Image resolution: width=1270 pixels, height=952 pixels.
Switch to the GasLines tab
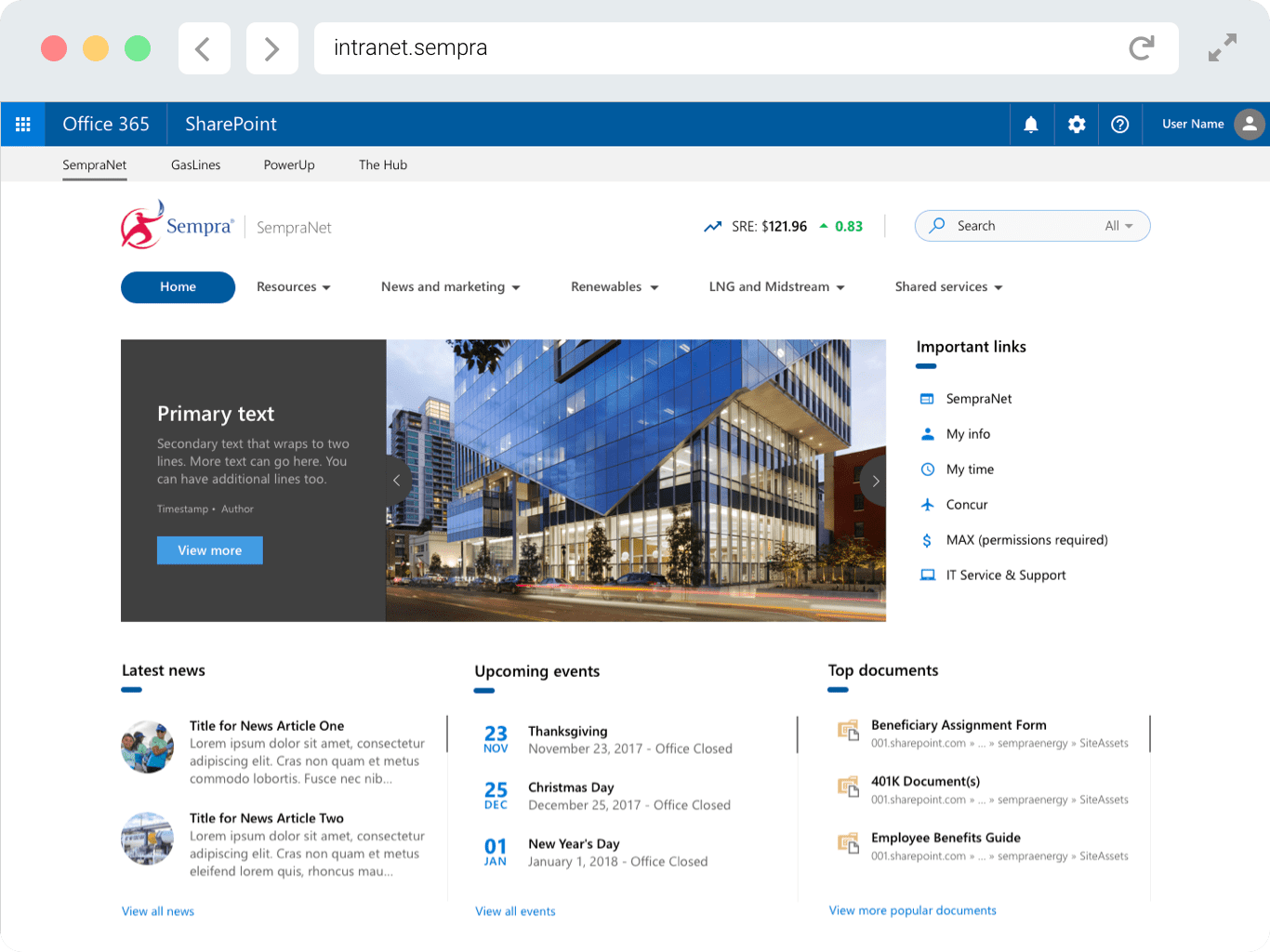[196, 165]
